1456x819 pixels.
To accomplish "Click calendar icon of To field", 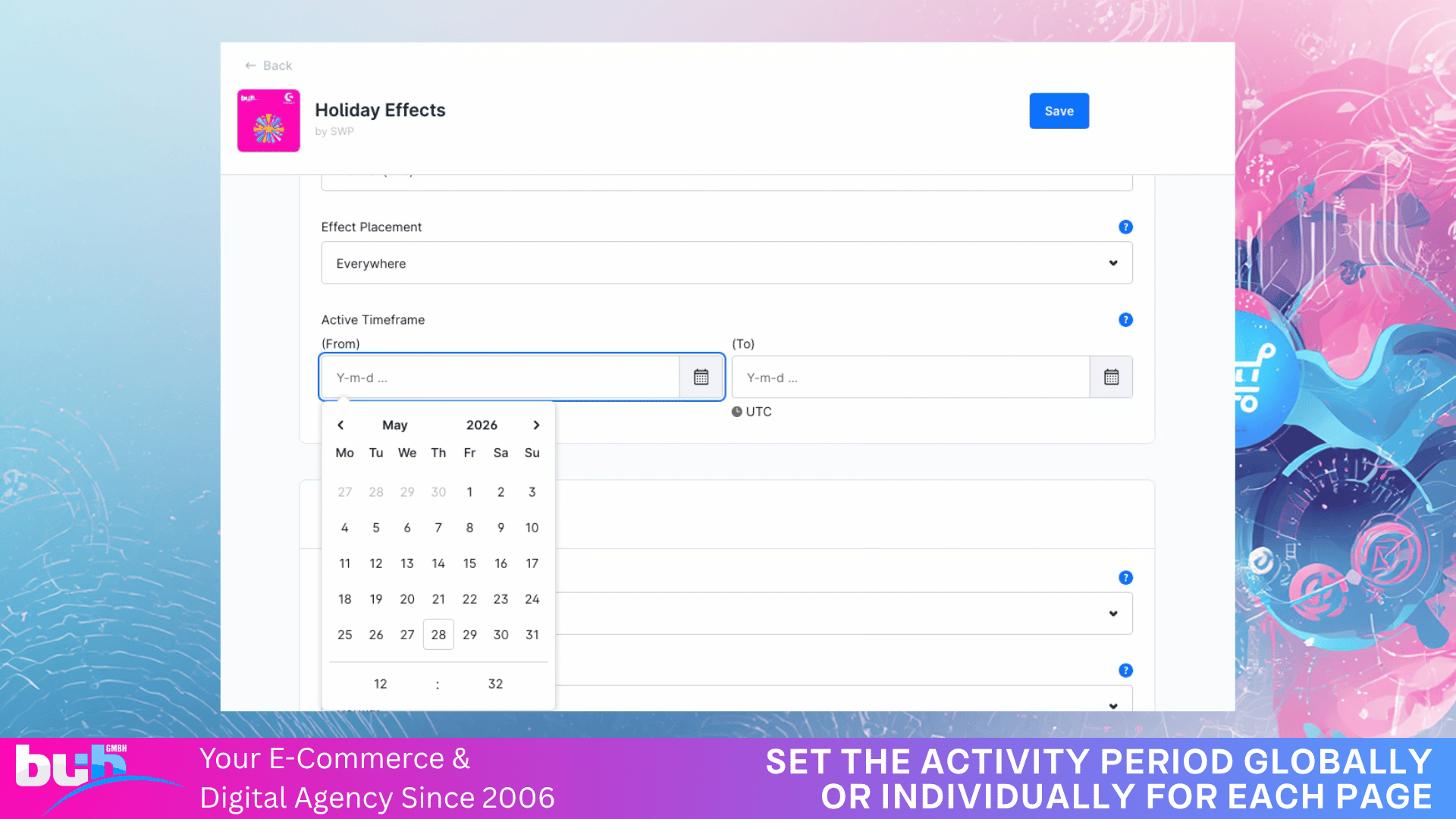I will pos(1112,377).
